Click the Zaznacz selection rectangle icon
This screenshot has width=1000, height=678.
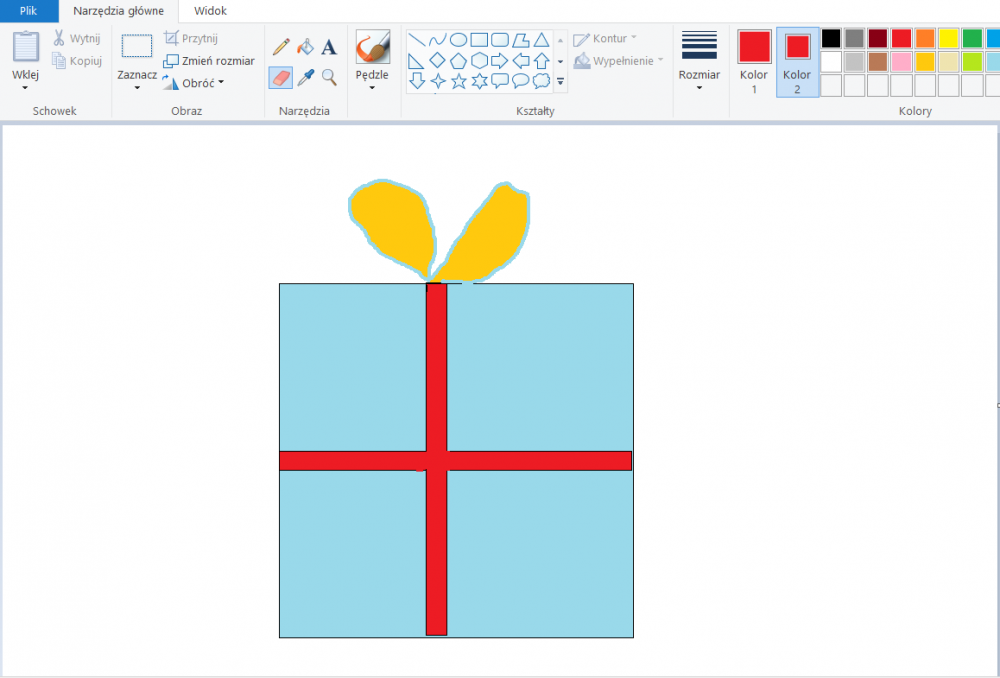[136, 47]
